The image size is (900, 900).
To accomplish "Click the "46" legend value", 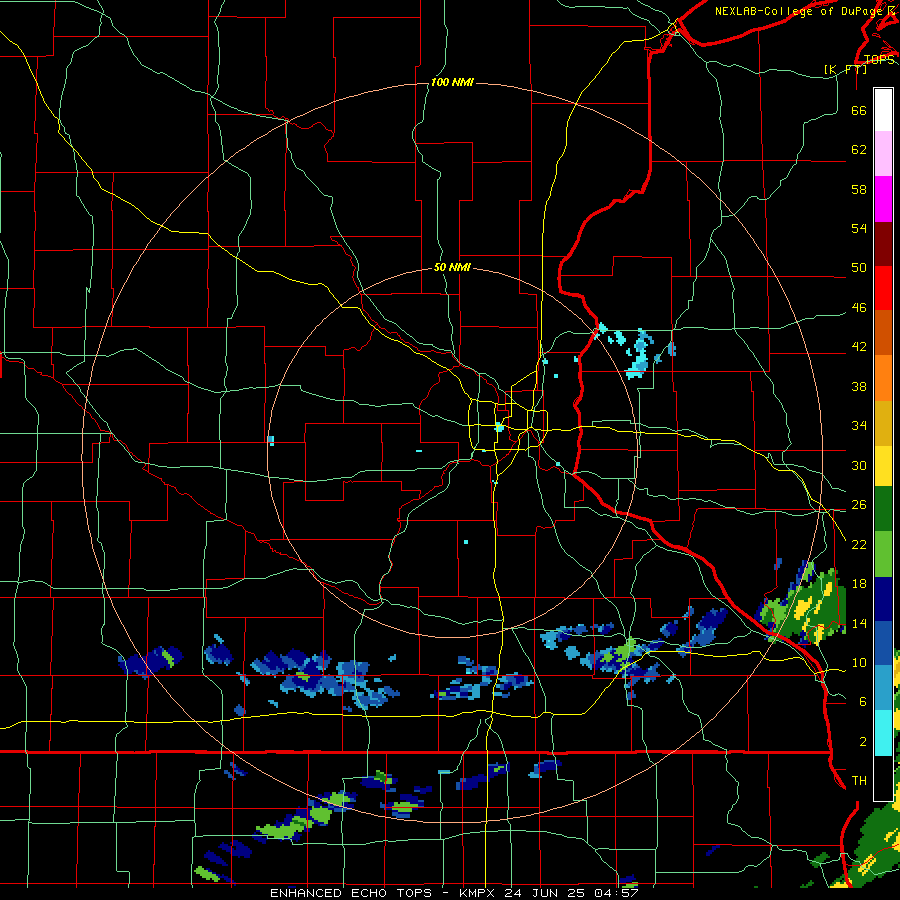I will point(859,308).
